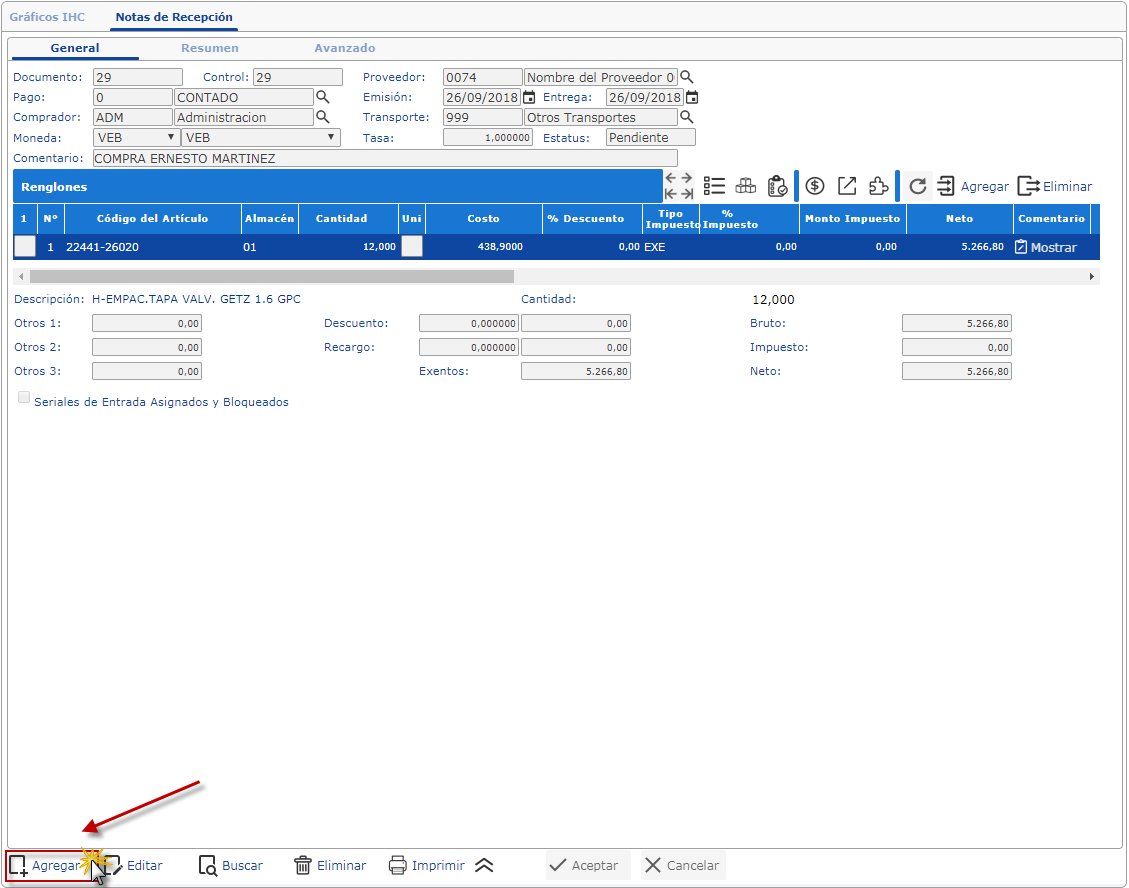
Task: Collapse the bottom toolbar with double chevron
Action: coord(484,866)
